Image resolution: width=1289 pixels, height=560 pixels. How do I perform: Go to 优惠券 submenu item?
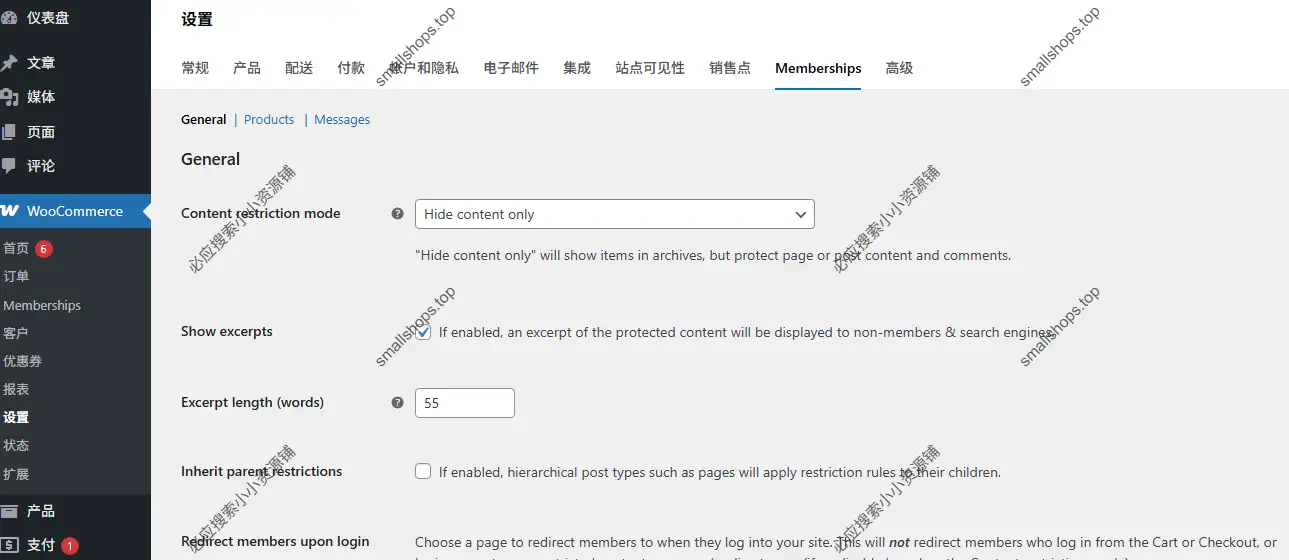(x=22, y=361)
